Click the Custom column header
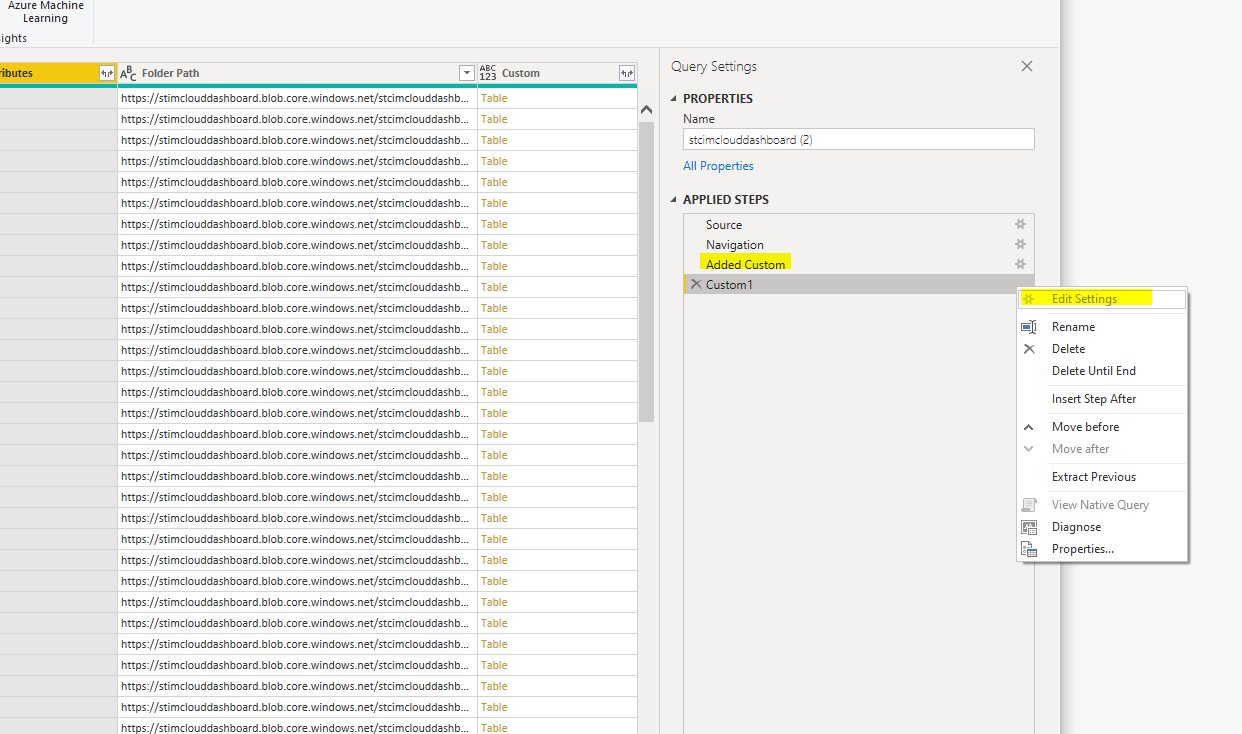Screen dimensions: 1242x734 557,73
